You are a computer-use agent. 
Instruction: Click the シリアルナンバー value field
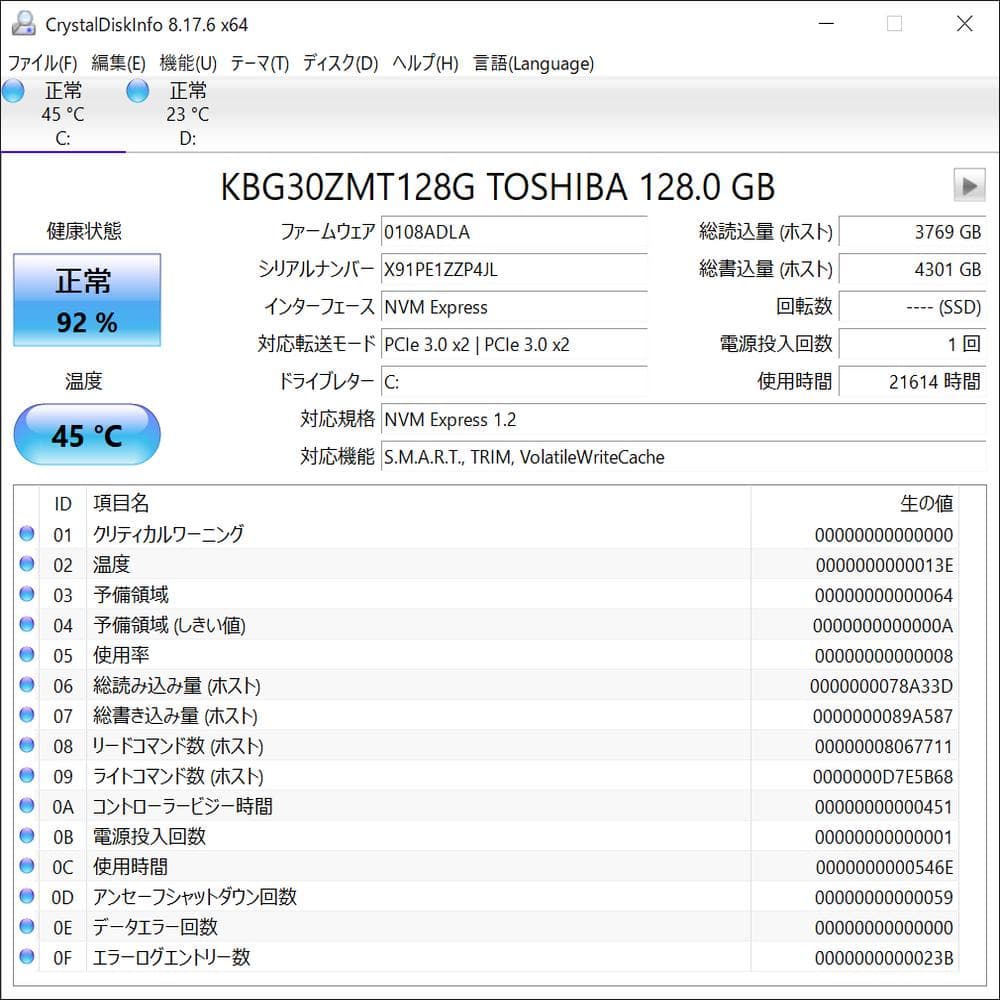coord(514,270)
